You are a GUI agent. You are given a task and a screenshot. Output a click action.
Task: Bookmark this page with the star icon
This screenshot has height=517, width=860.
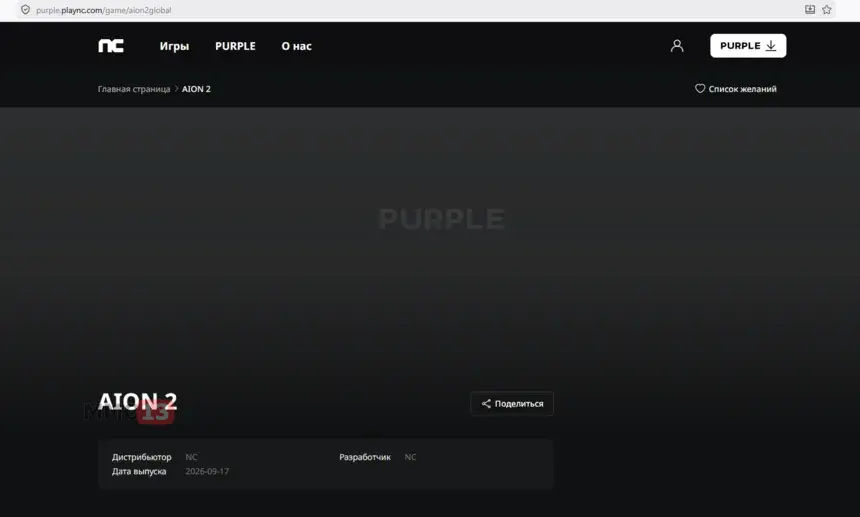coord(827,10)
